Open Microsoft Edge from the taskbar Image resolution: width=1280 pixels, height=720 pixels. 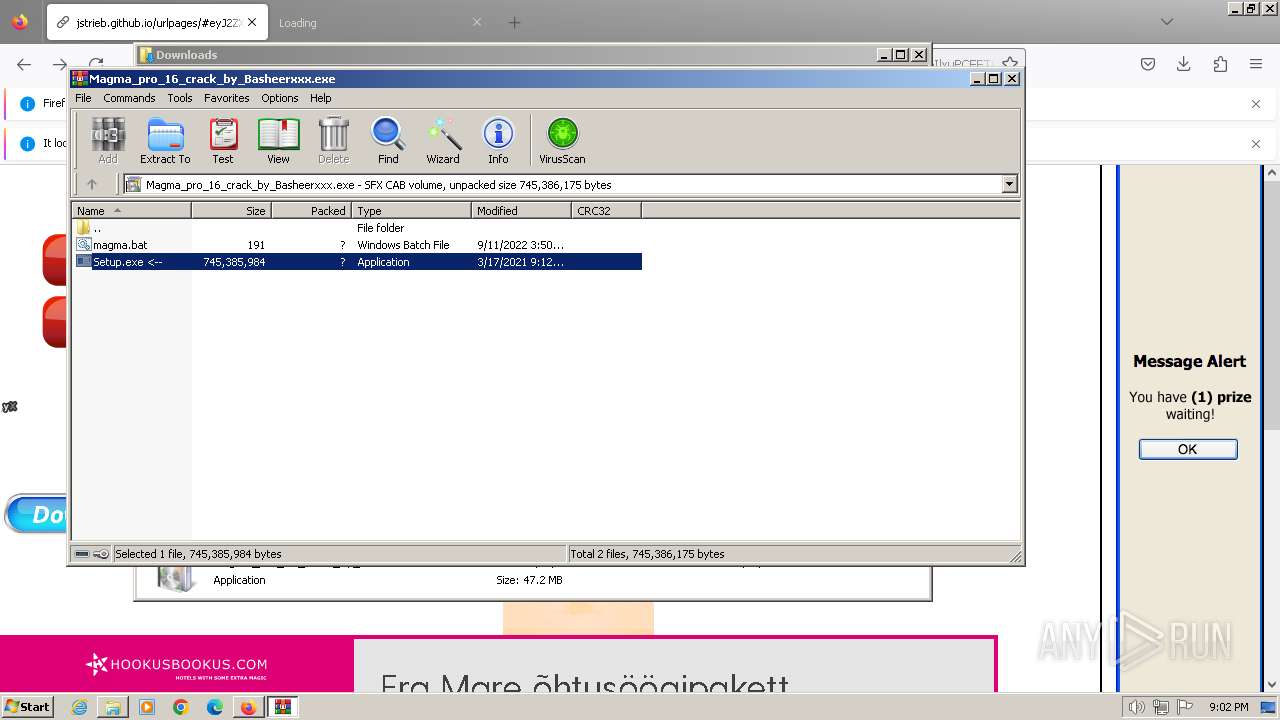click(214, 707)
